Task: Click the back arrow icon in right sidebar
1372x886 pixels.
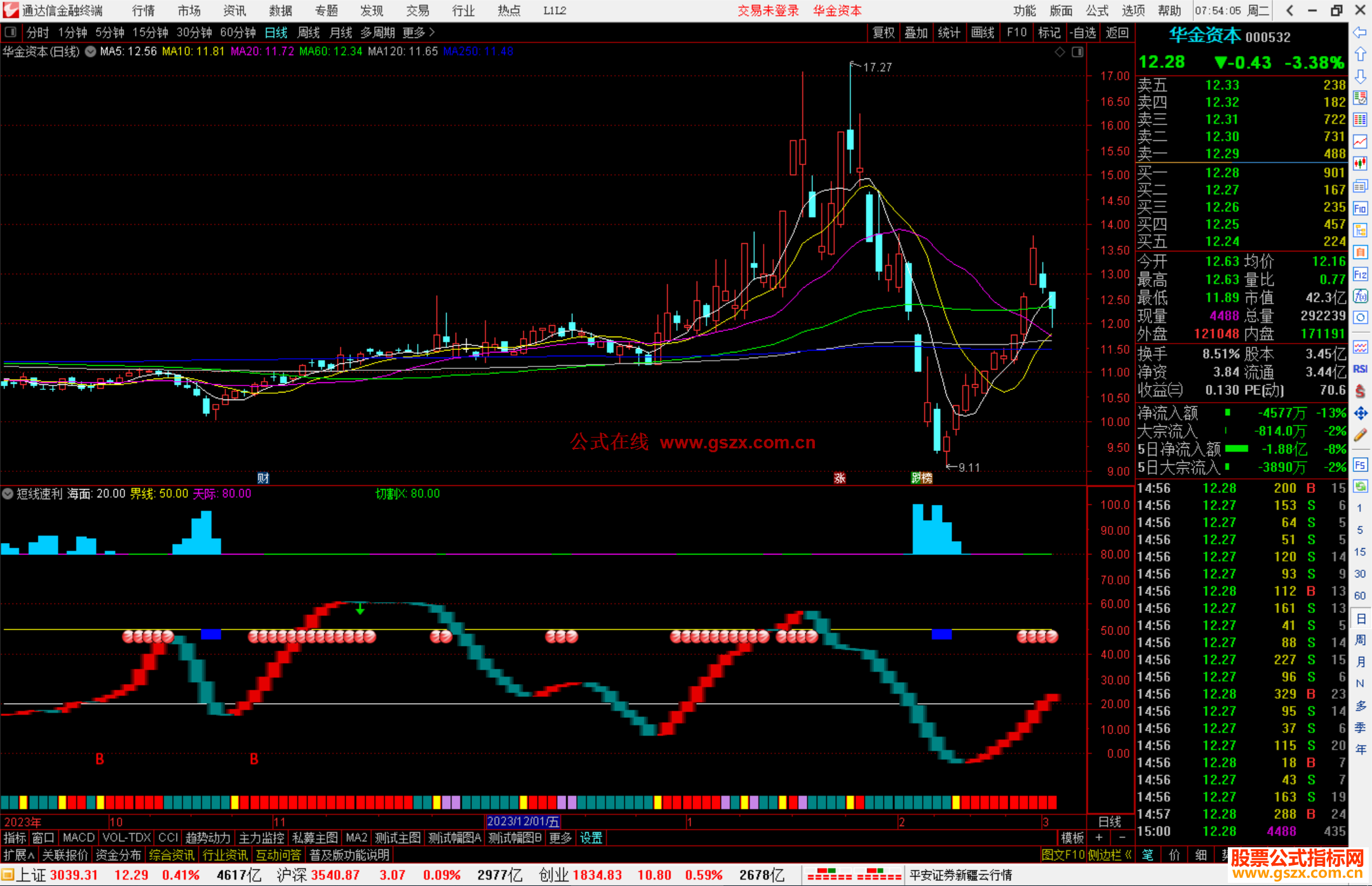Action: [x=1360, y=32]
